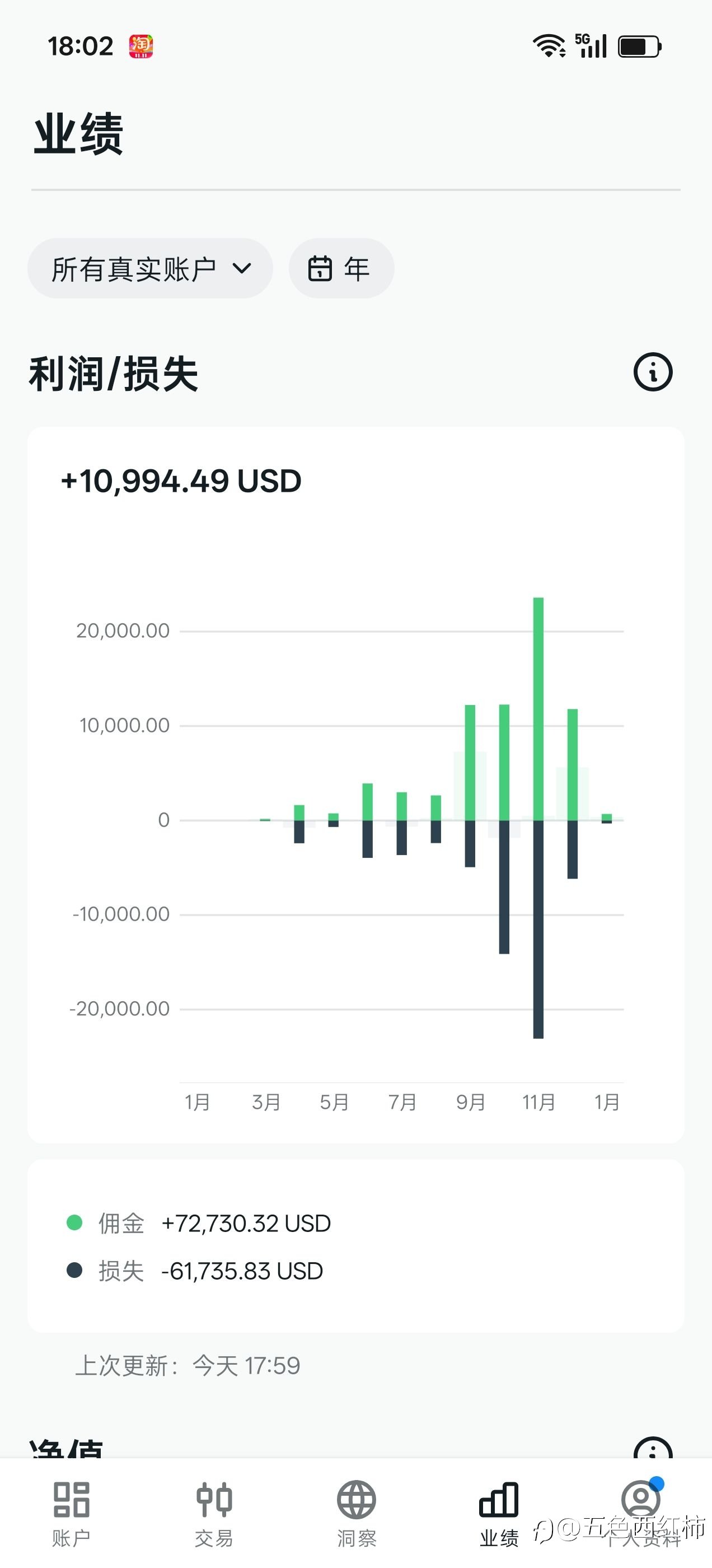The height and width of the screenshot is (1568, 712).
Task: Select the tallest green bar in November
Action: pyautogui.click(x=538, y=709)
